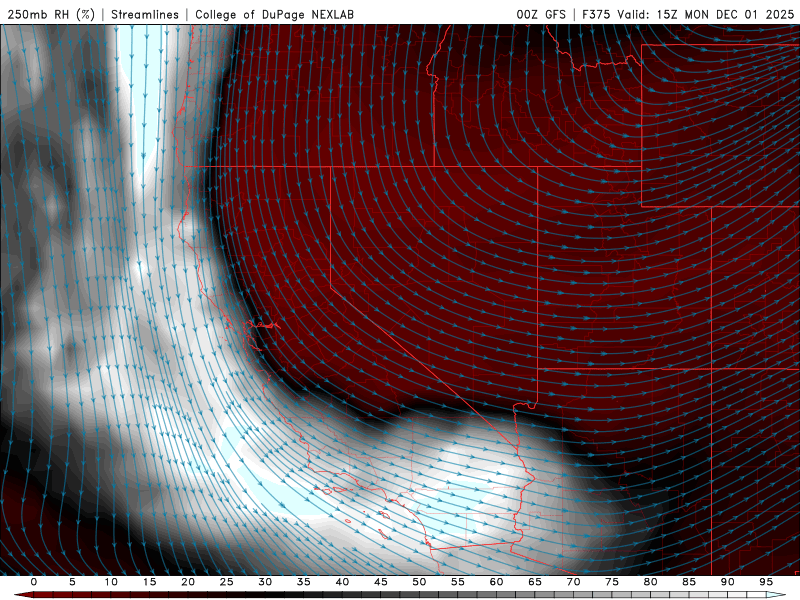Click the "Streamlines" label in header
Image resolution: width=800 pixels, height=600 pixels.
point(145,14)
